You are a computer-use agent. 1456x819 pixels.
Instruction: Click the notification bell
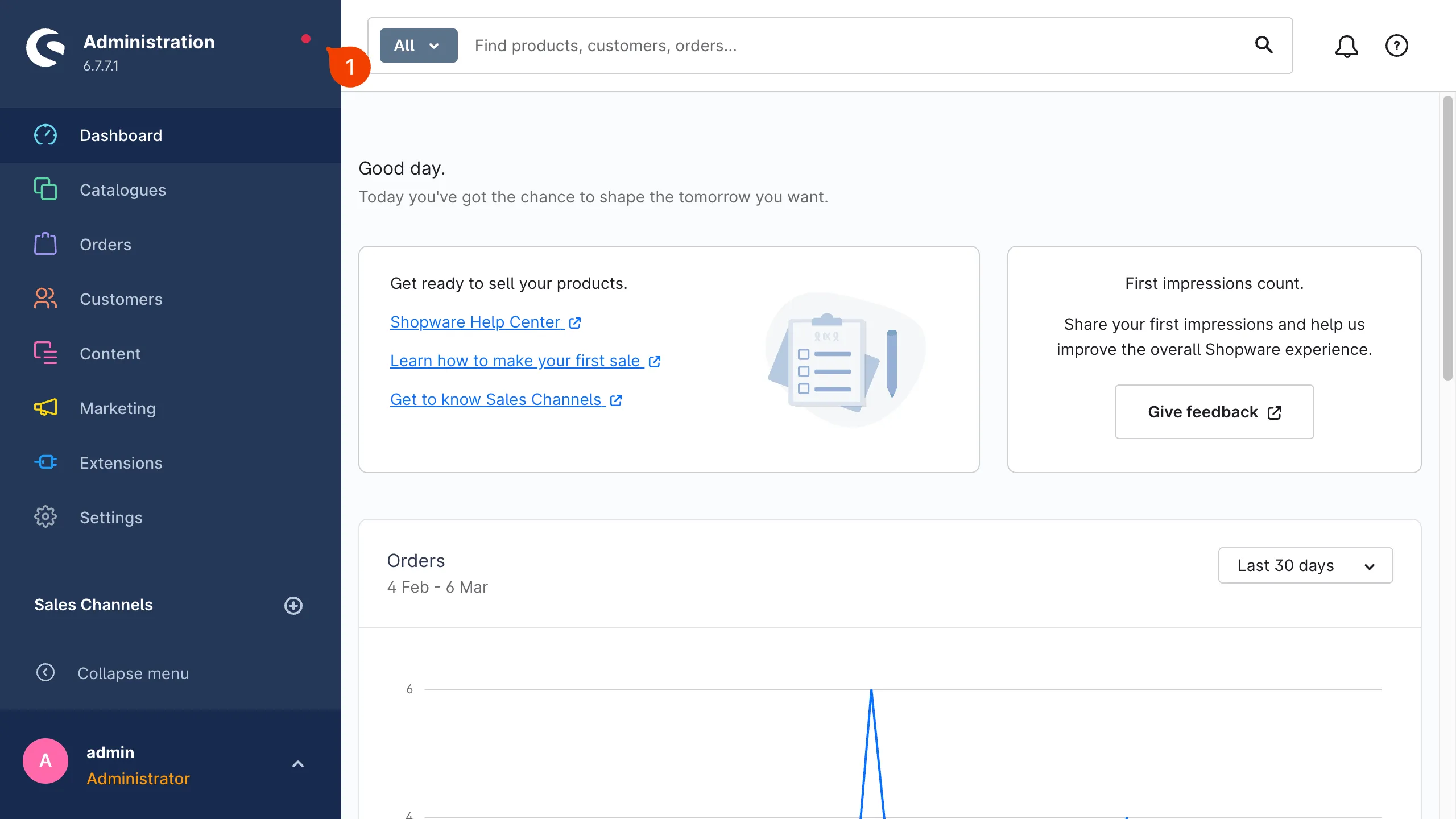(1347, 45)
